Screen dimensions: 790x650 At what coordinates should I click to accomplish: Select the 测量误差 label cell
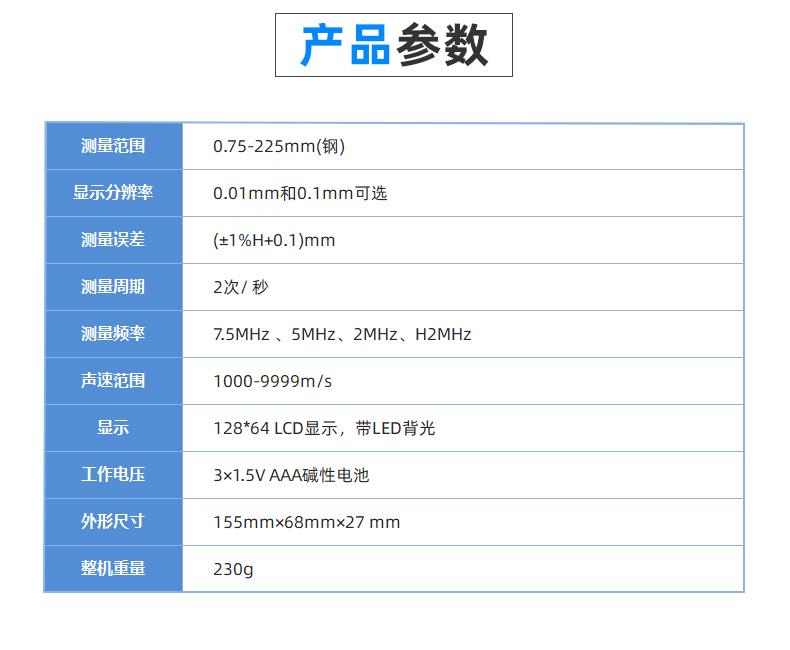[113, 240]
